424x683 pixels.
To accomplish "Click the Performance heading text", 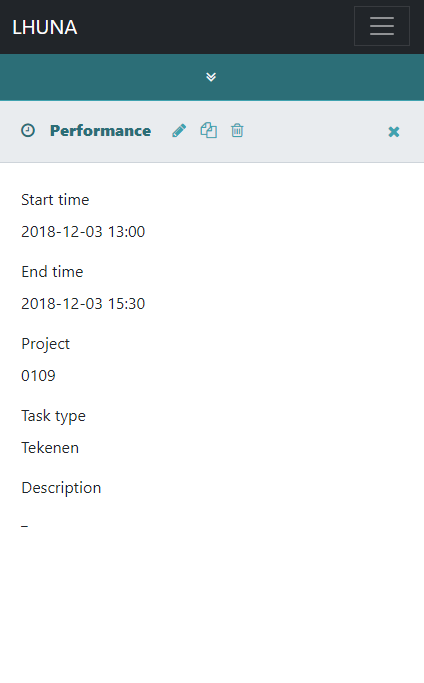I will (100, 131).
